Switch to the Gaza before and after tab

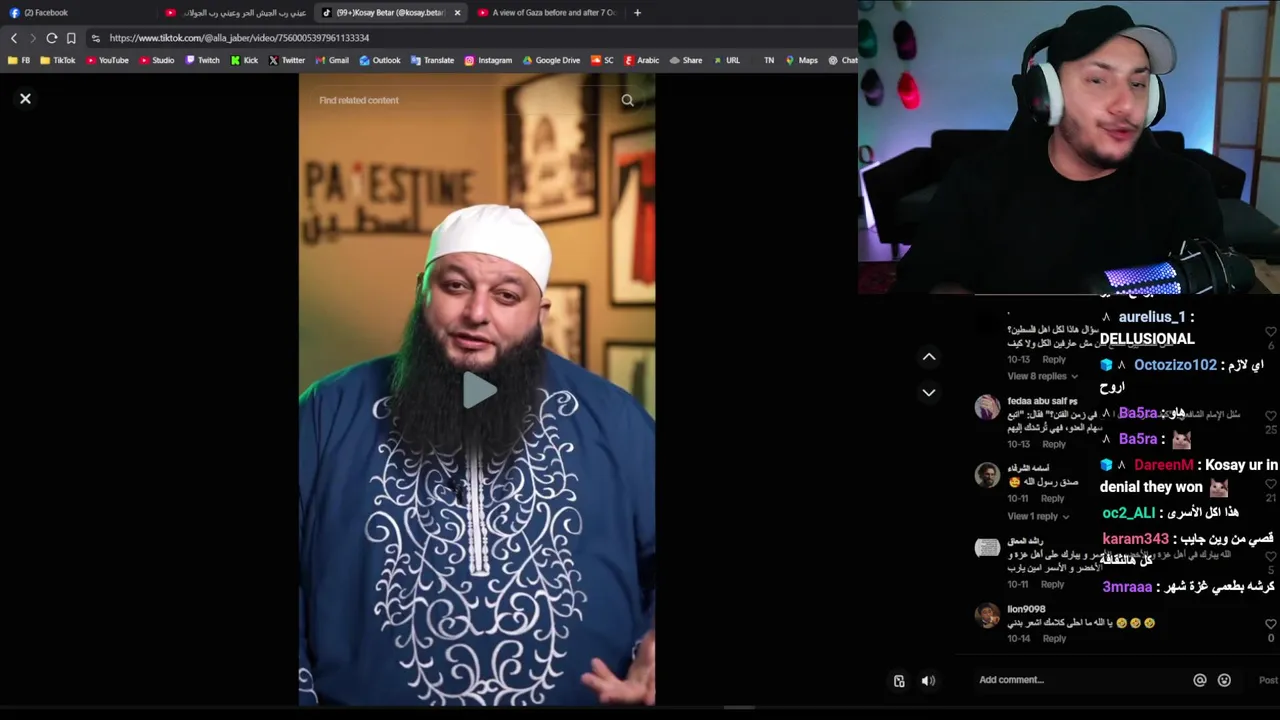pos(548,13)
